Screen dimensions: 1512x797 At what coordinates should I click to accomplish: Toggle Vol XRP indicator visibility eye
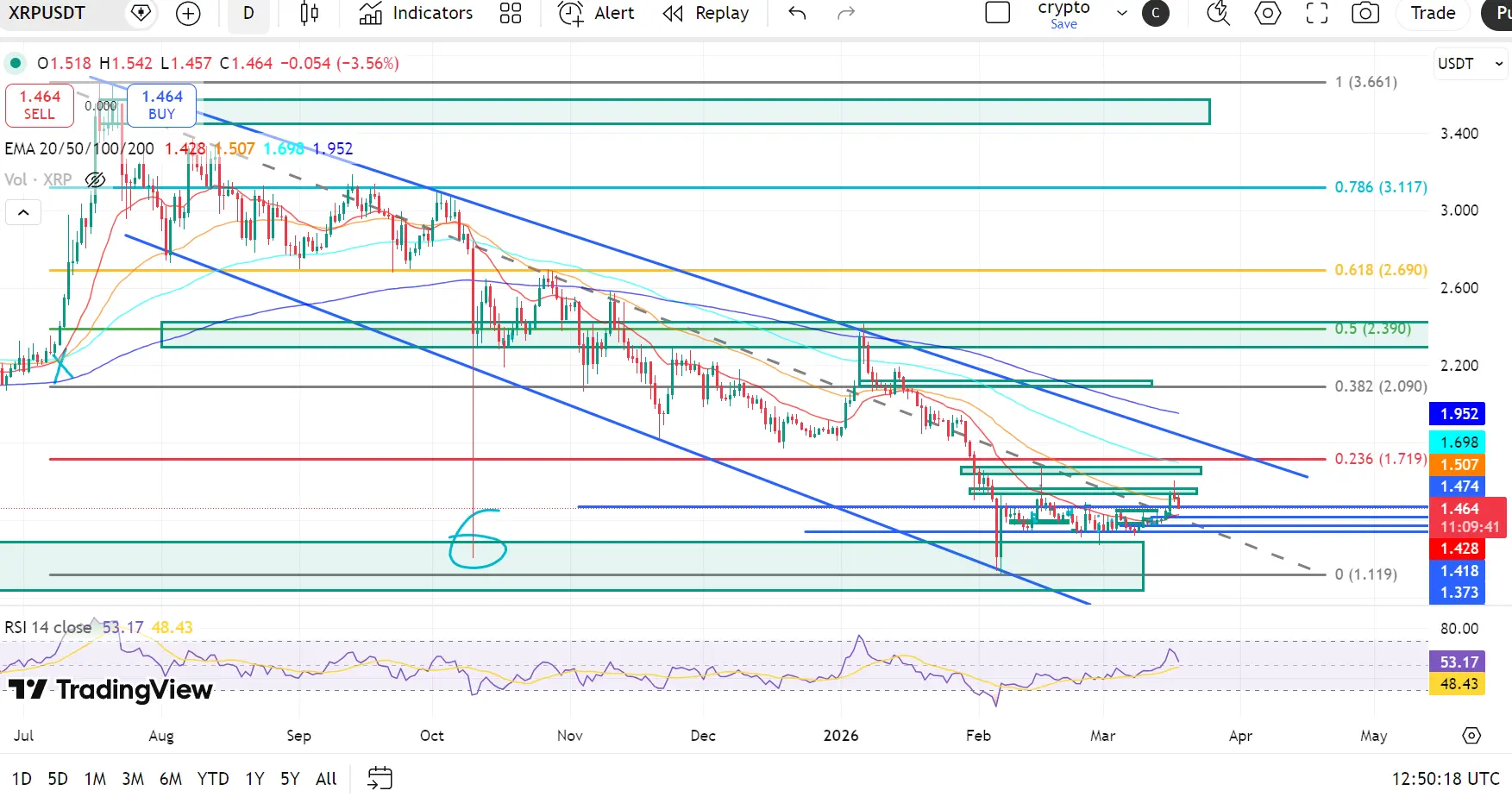(95, 179)
